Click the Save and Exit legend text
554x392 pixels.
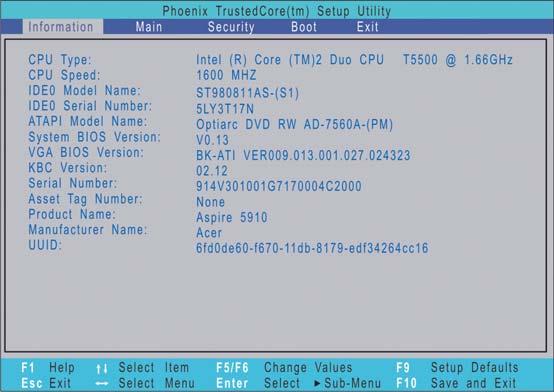473,383
